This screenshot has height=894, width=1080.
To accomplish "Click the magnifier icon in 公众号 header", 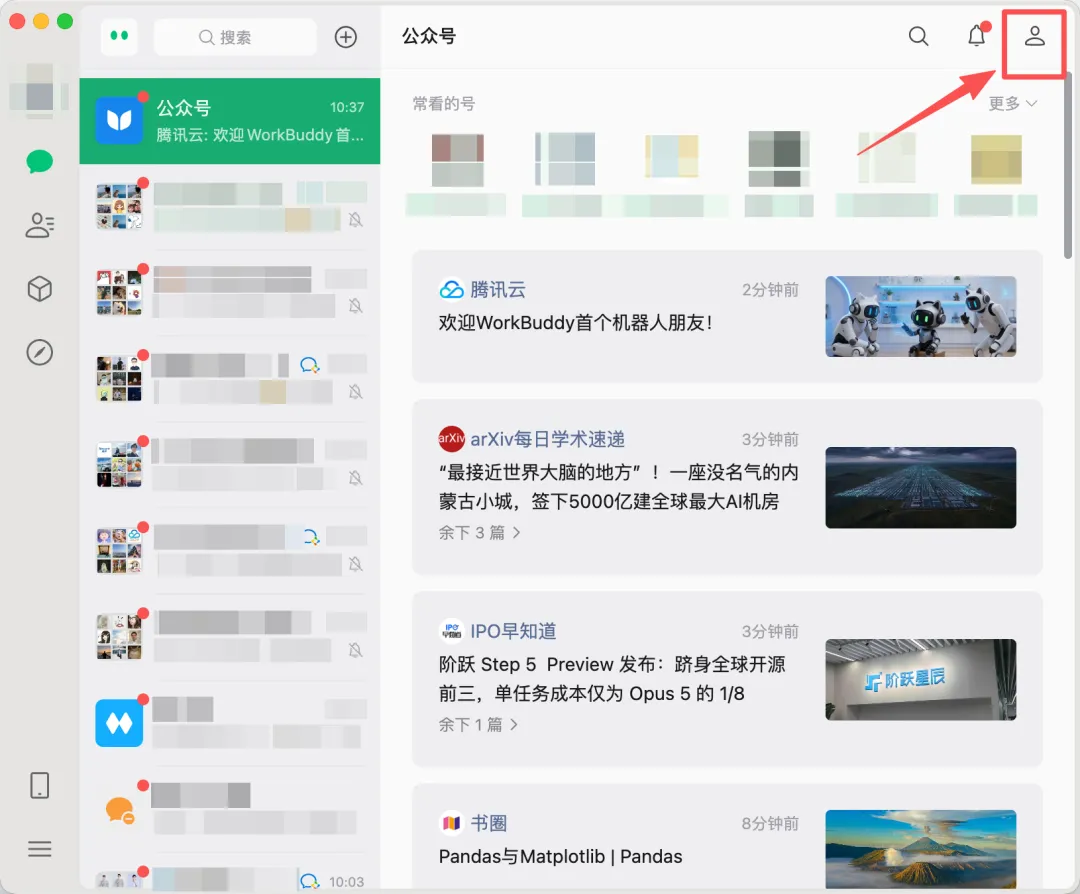I will 918,36.
